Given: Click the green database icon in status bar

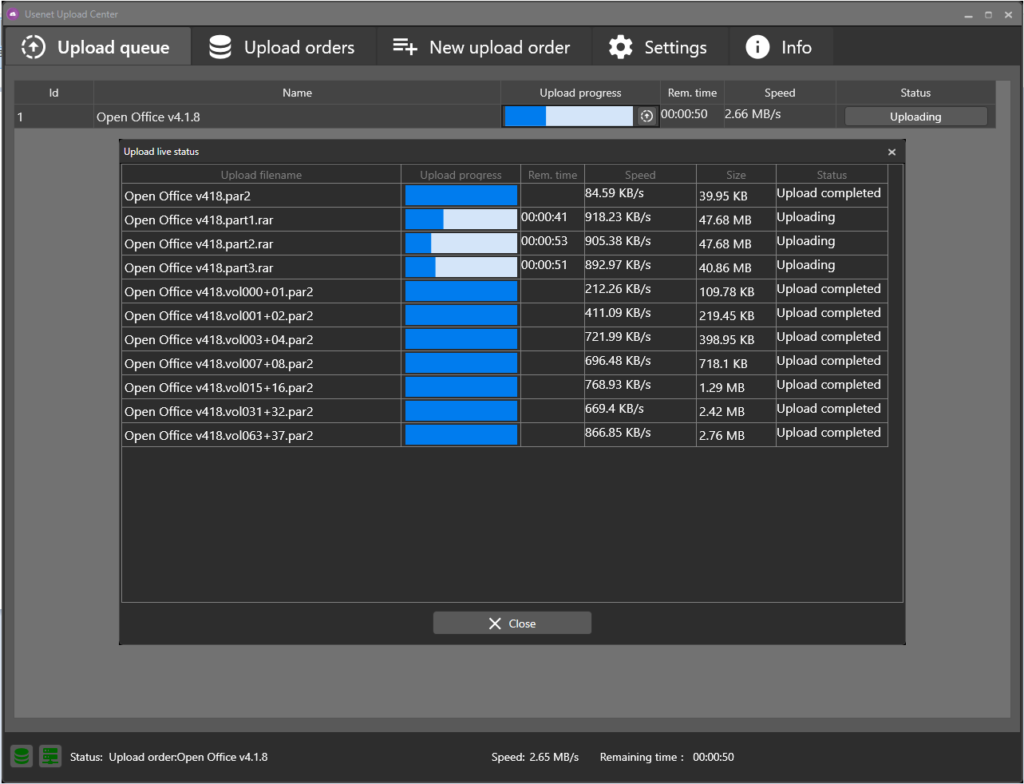Looking at the screenshot, I should pyautogui.click(x=22, y=757).
